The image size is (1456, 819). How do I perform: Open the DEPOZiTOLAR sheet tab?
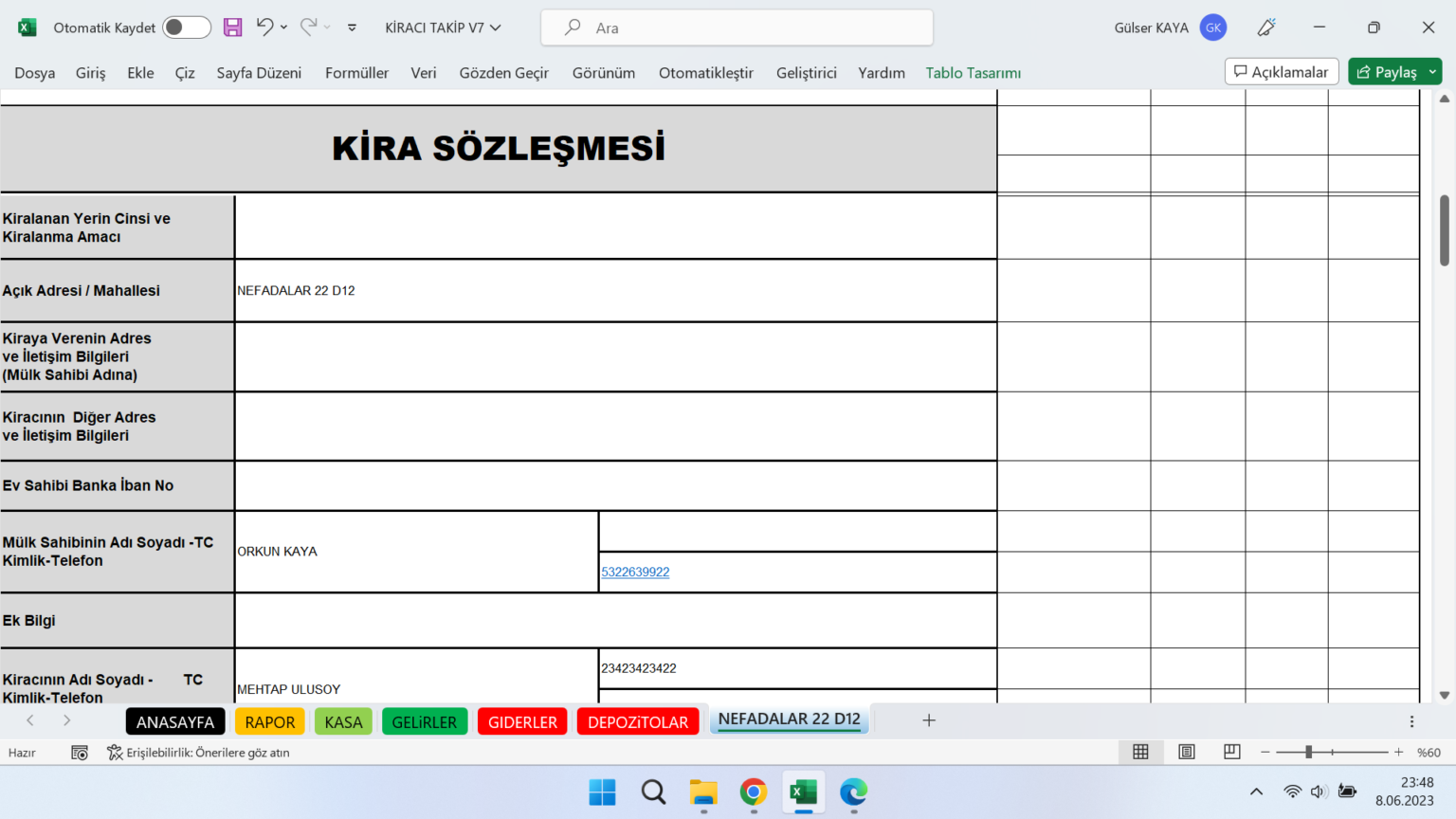[x=638, y=720]
